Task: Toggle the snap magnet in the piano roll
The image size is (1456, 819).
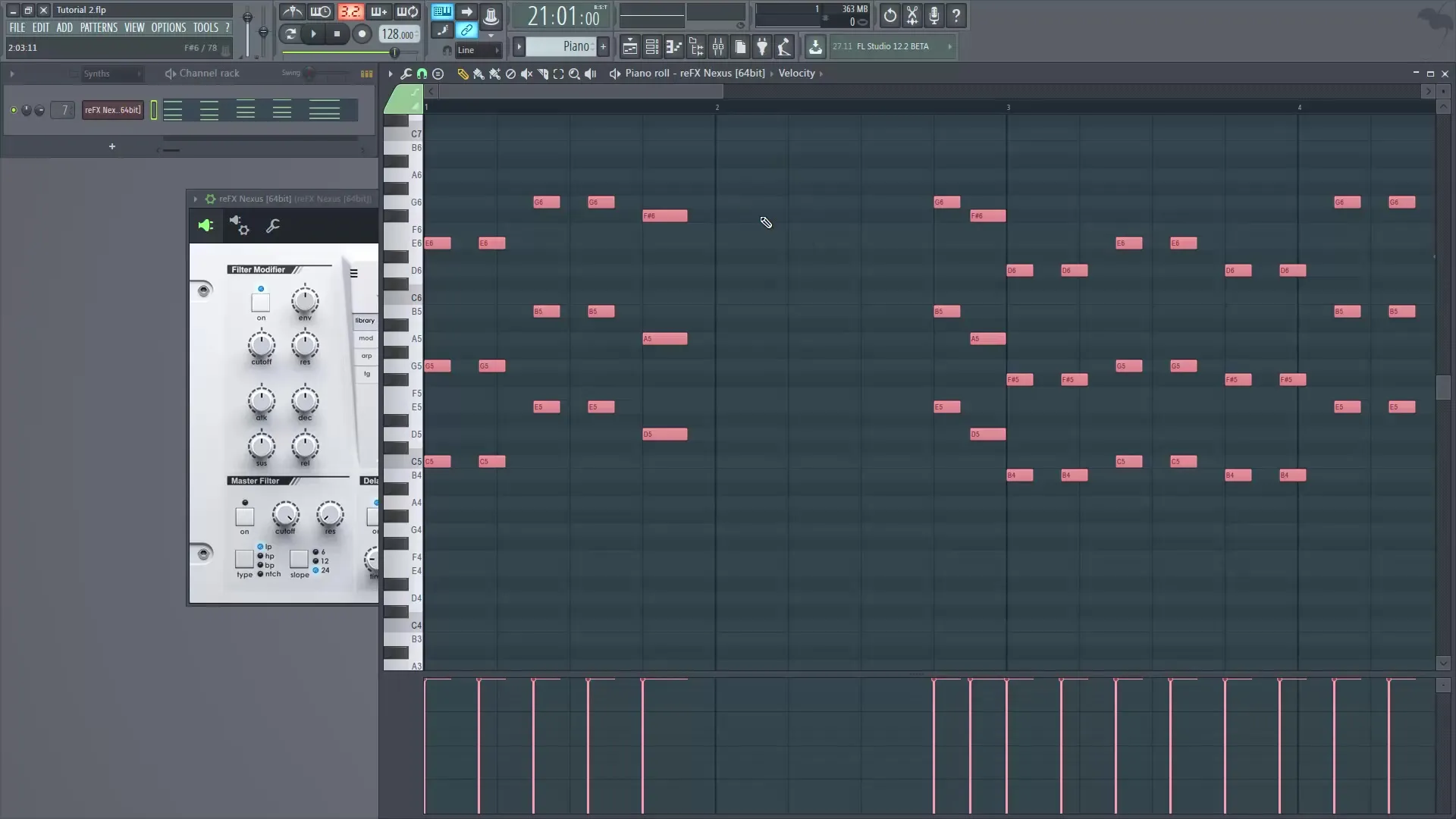Action: coord(422,74)
